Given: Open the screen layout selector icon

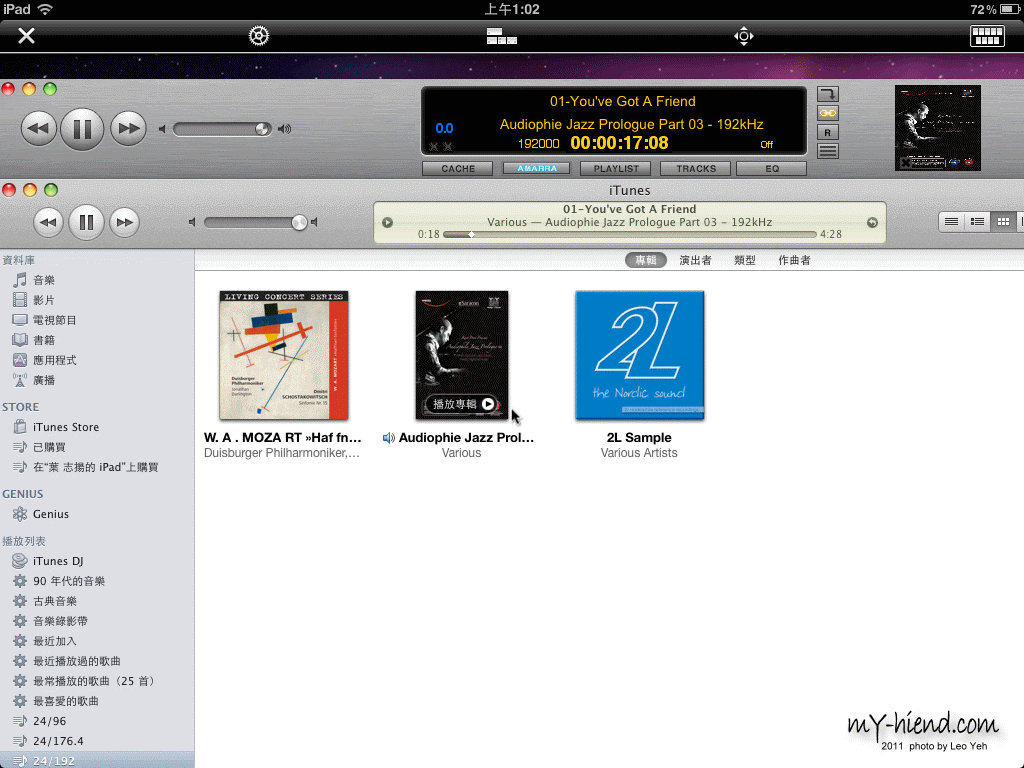Looking at the screenshot, I should pyautogui.click(x=502, y=36).
